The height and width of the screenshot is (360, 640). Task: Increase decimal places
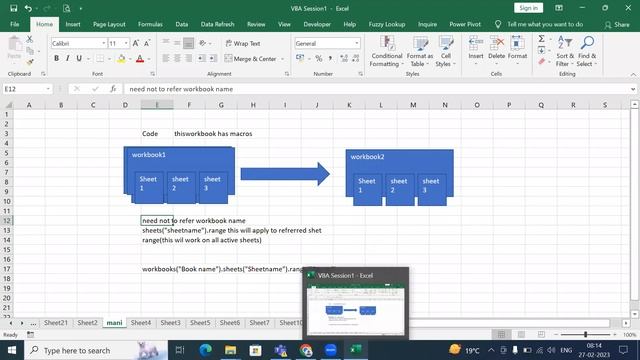344,59
